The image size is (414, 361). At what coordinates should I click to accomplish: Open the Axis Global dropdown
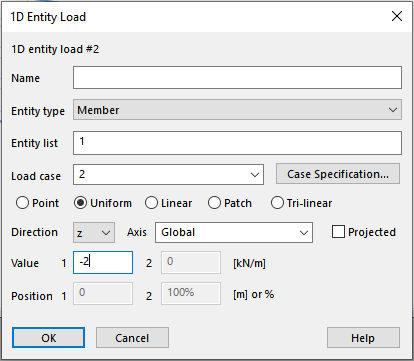click(x=234, y=232)
